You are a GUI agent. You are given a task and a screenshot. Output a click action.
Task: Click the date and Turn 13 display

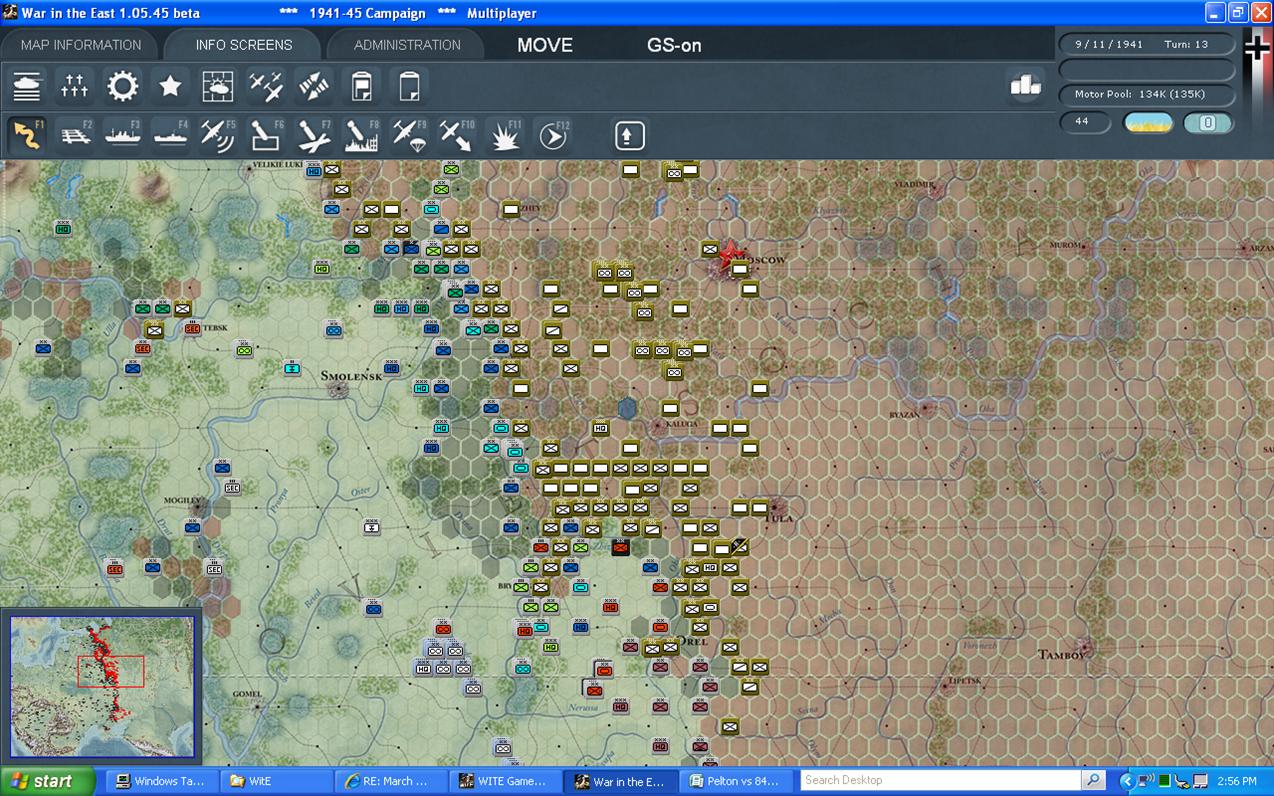point(1147,44)
